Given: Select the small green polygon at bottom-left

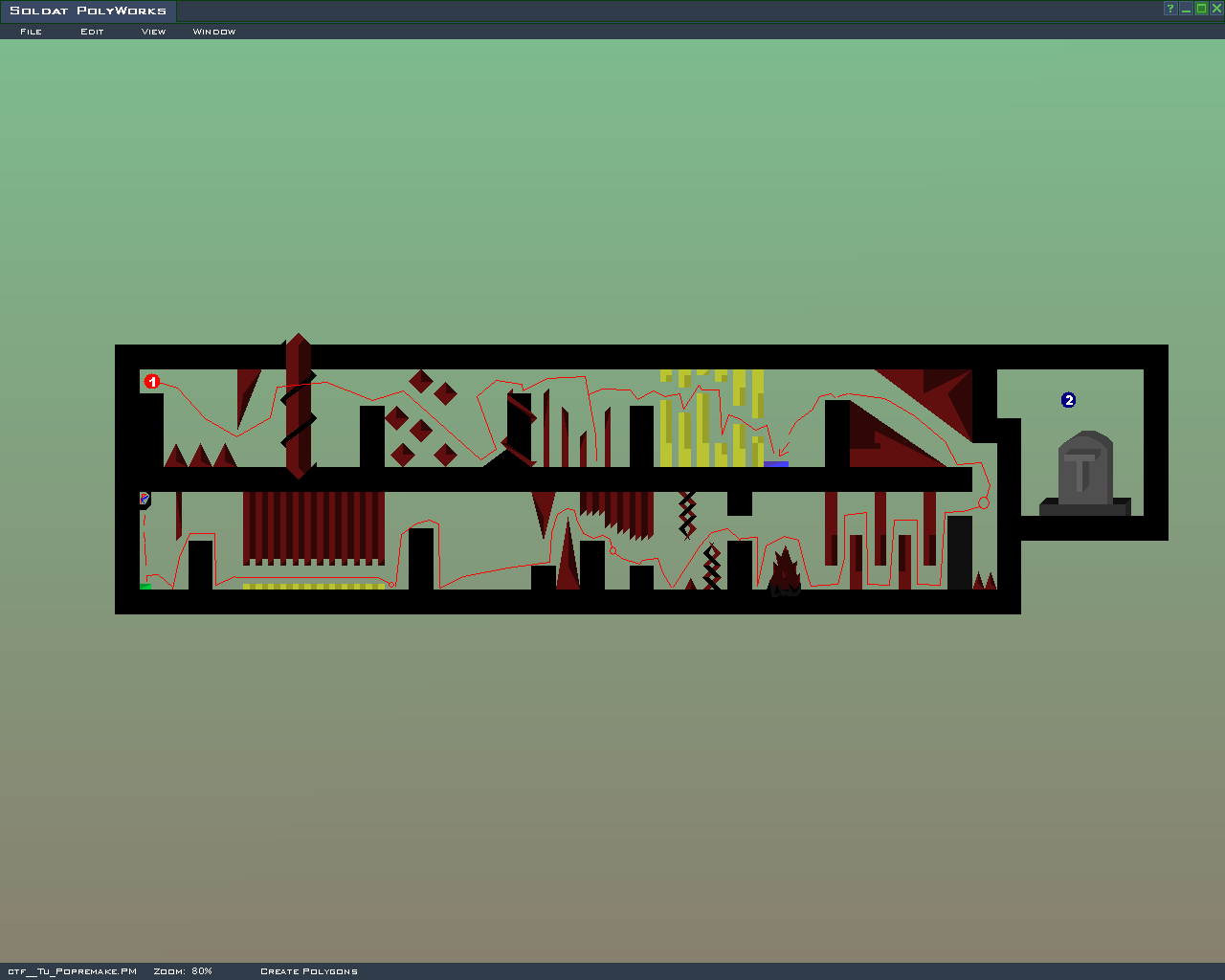Looking at the screenshot, I should [x=145, y=586].
